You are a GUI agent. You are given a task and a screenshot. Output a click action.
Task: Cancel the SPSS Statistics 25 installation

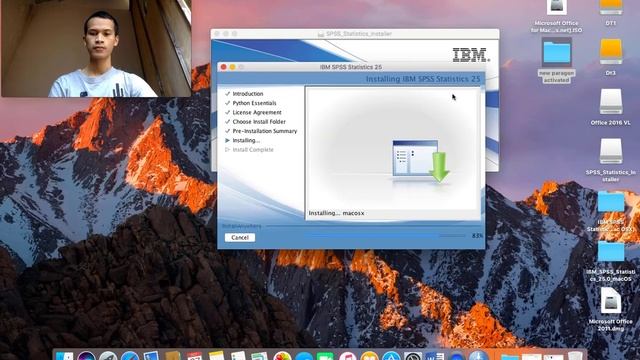(x=240, y=238)
